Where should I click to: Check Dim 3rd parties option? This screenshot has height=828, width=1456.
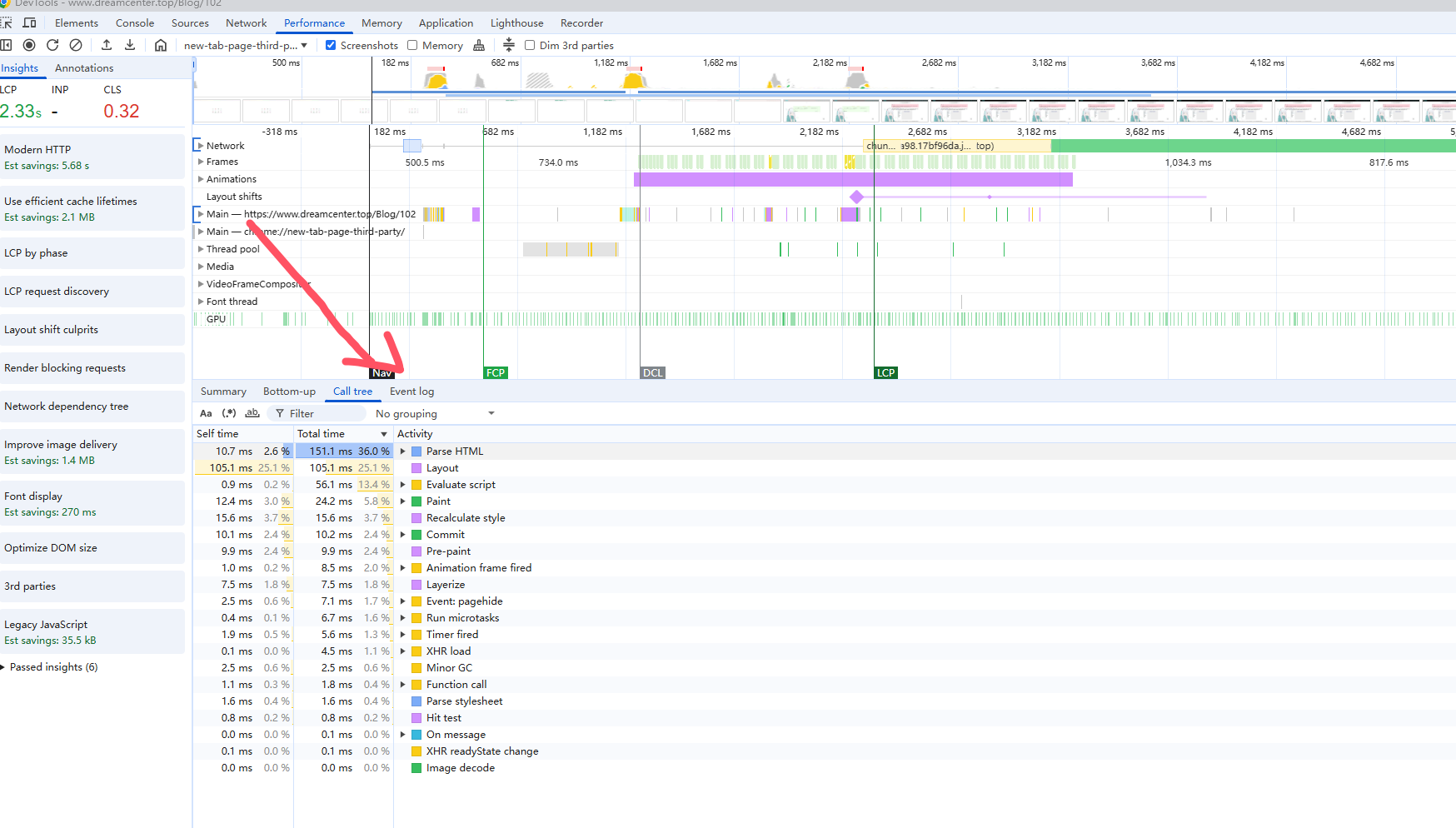(x=530, y=45)
